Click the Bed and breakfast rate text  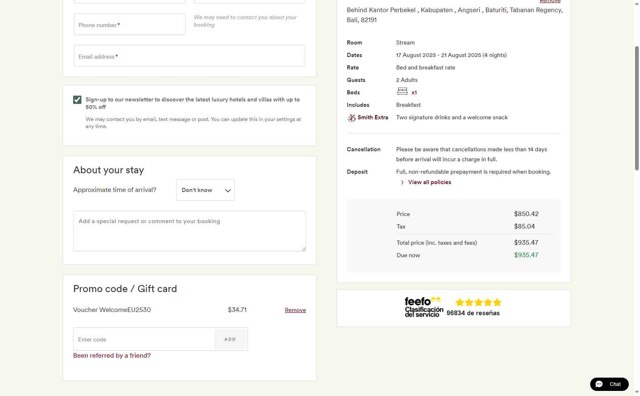pyautogui.click(x=425, y=68)
